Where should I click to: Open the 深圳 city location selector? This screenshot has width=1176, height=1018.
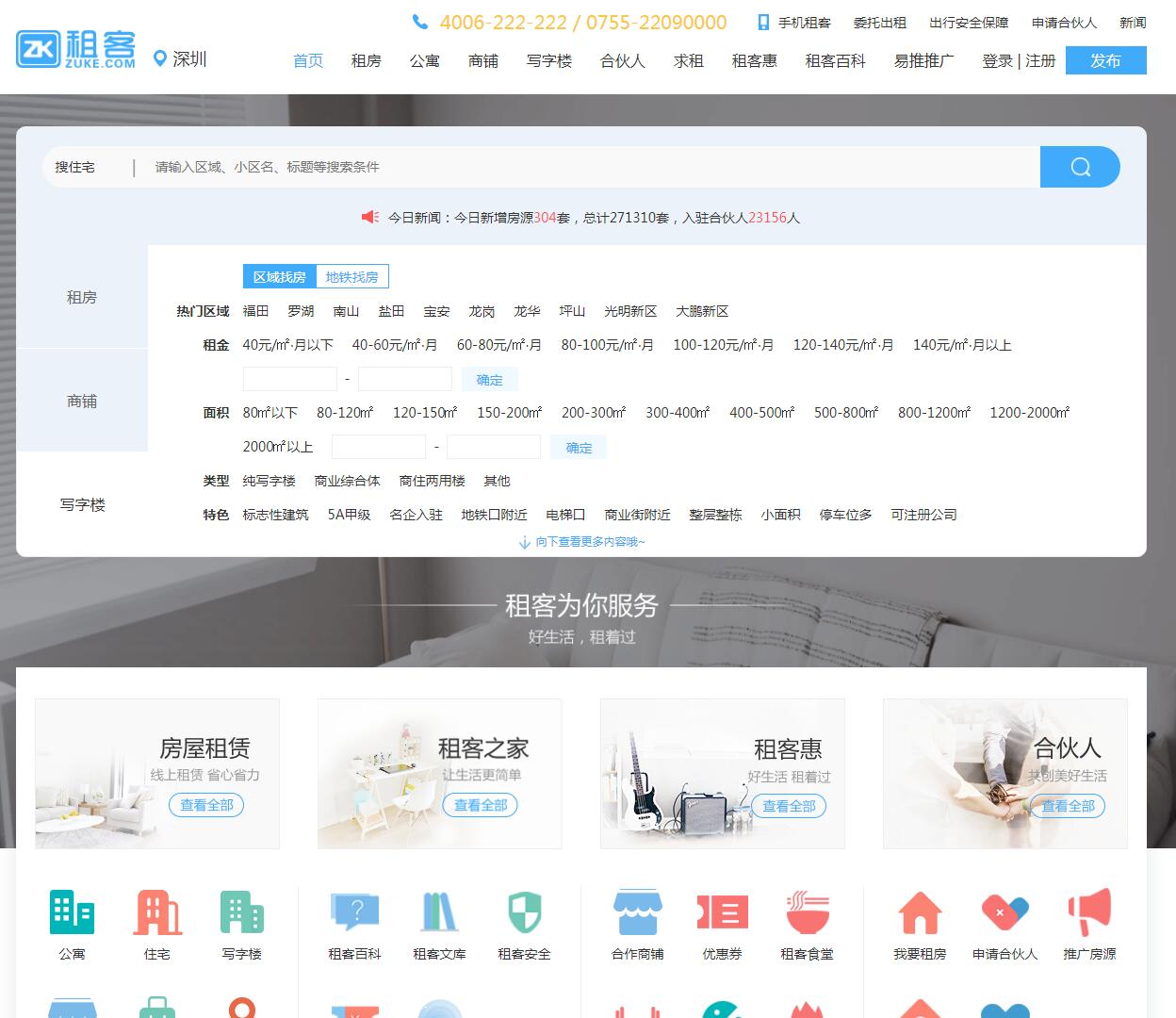180,58
